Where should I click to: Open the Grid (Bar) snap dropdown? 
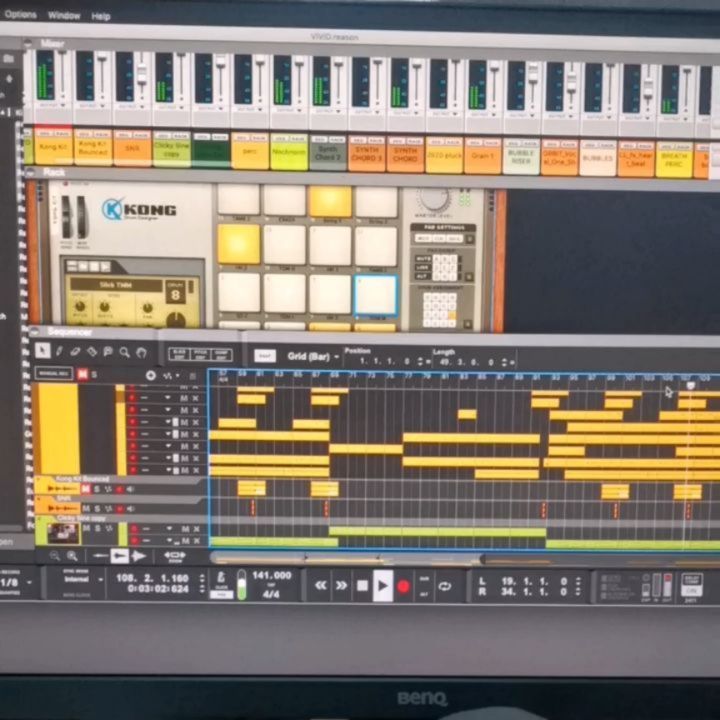click(x=311, y=355)
